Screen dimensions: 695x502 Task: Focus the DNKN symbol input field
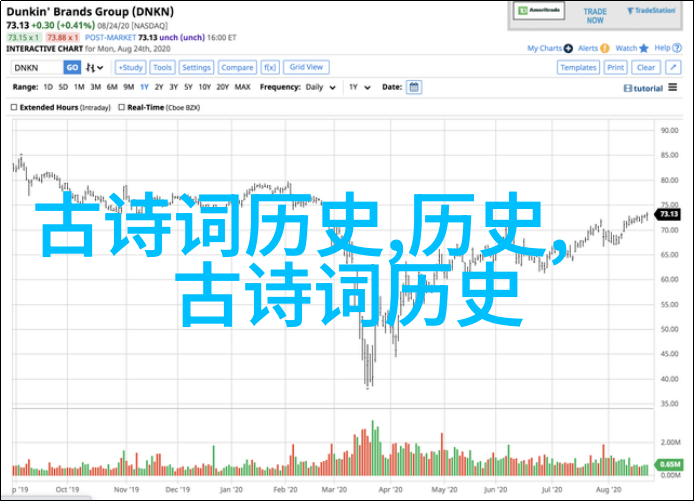click(37, 68)
